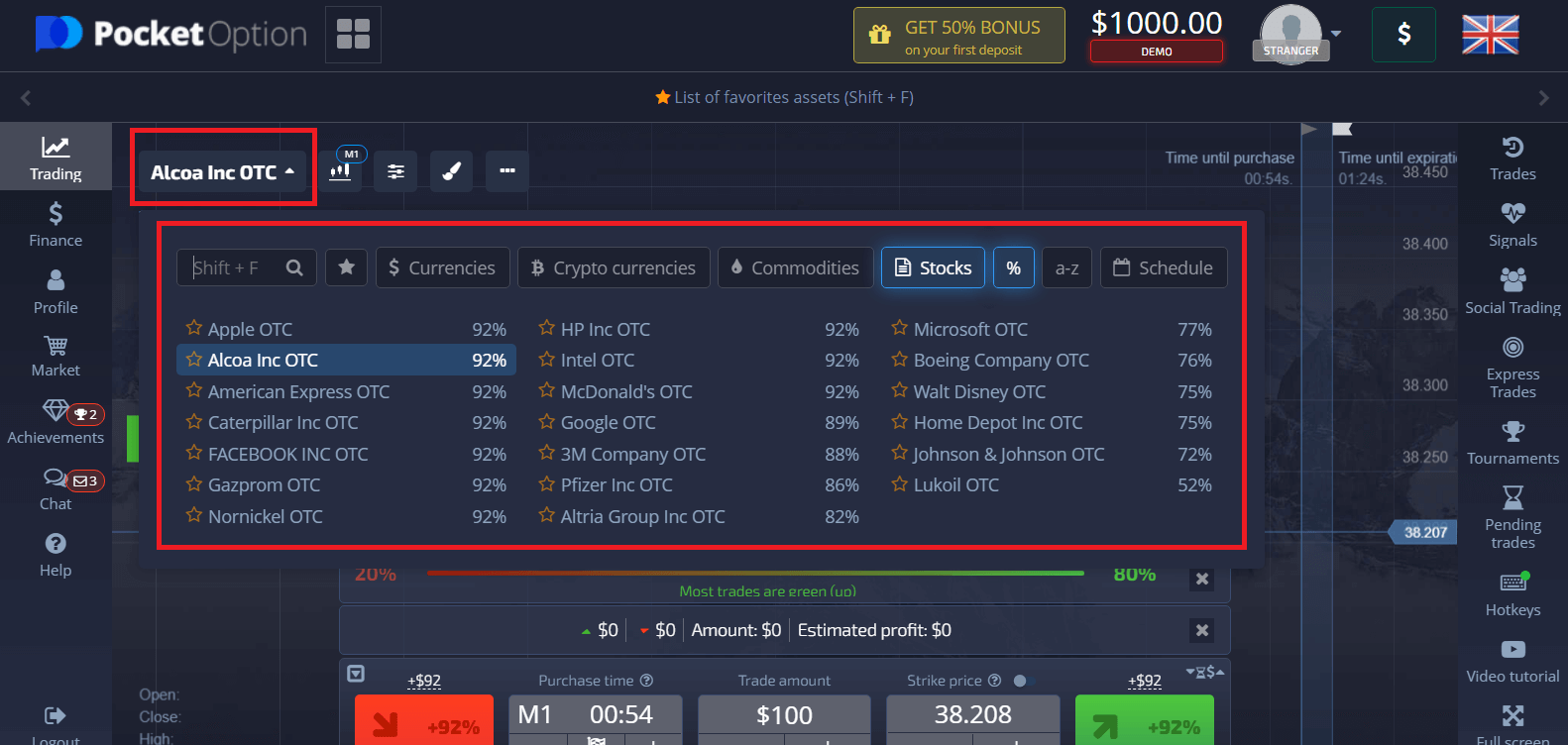
Task: Toggle percent sorting button
Action: [1013, 267]
